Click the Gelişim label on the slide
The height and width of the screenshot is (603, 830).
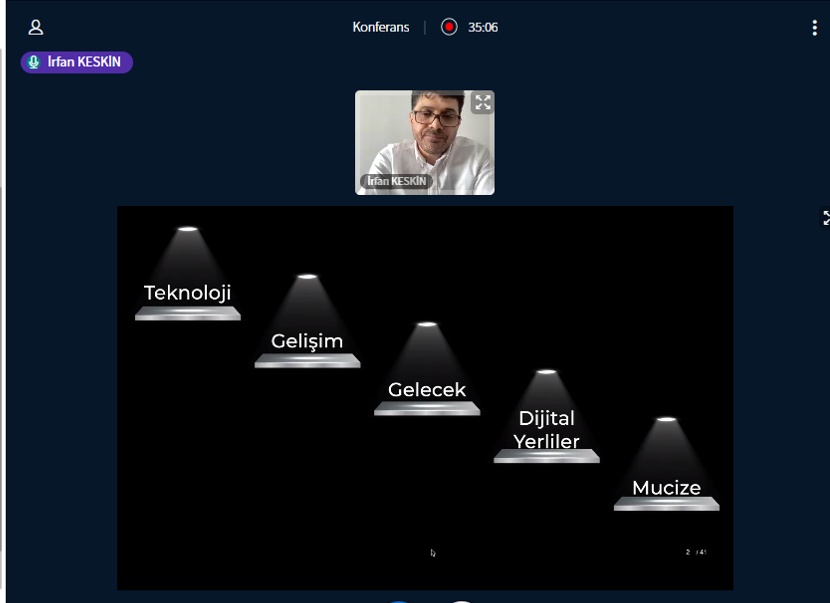[307, 341]
